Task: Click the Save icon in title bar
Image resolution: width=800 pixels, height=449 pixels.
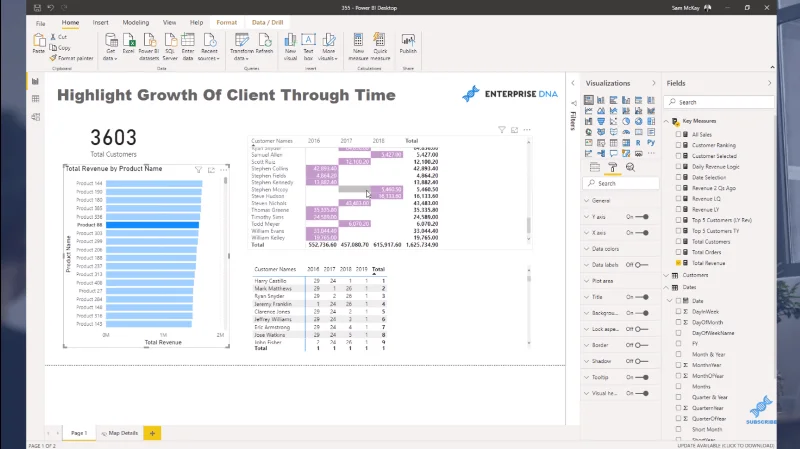Action: 37,8
